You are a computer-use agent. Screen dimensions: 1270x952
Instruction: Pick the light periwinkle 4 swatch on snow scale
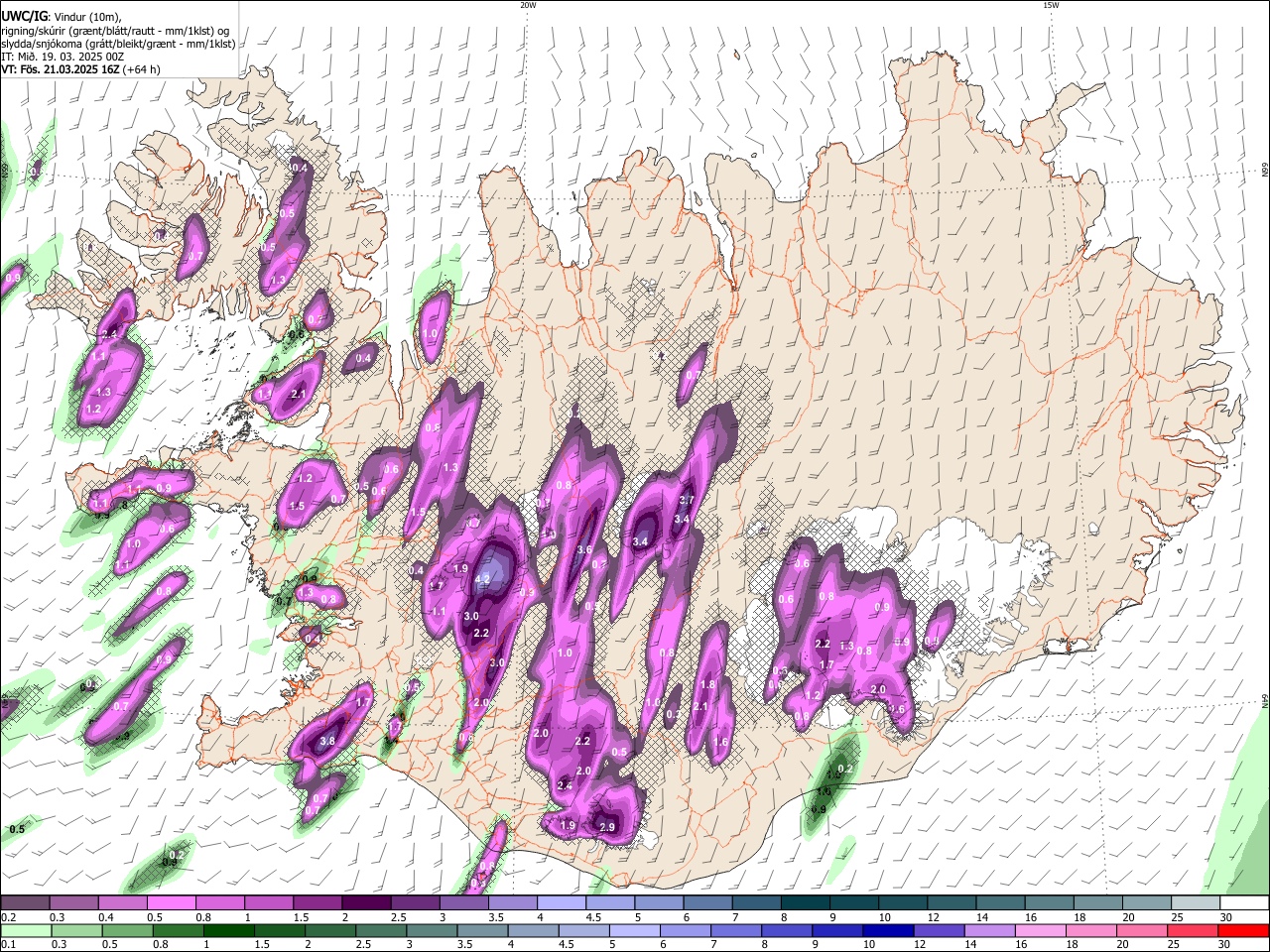(x=562, y=903)
